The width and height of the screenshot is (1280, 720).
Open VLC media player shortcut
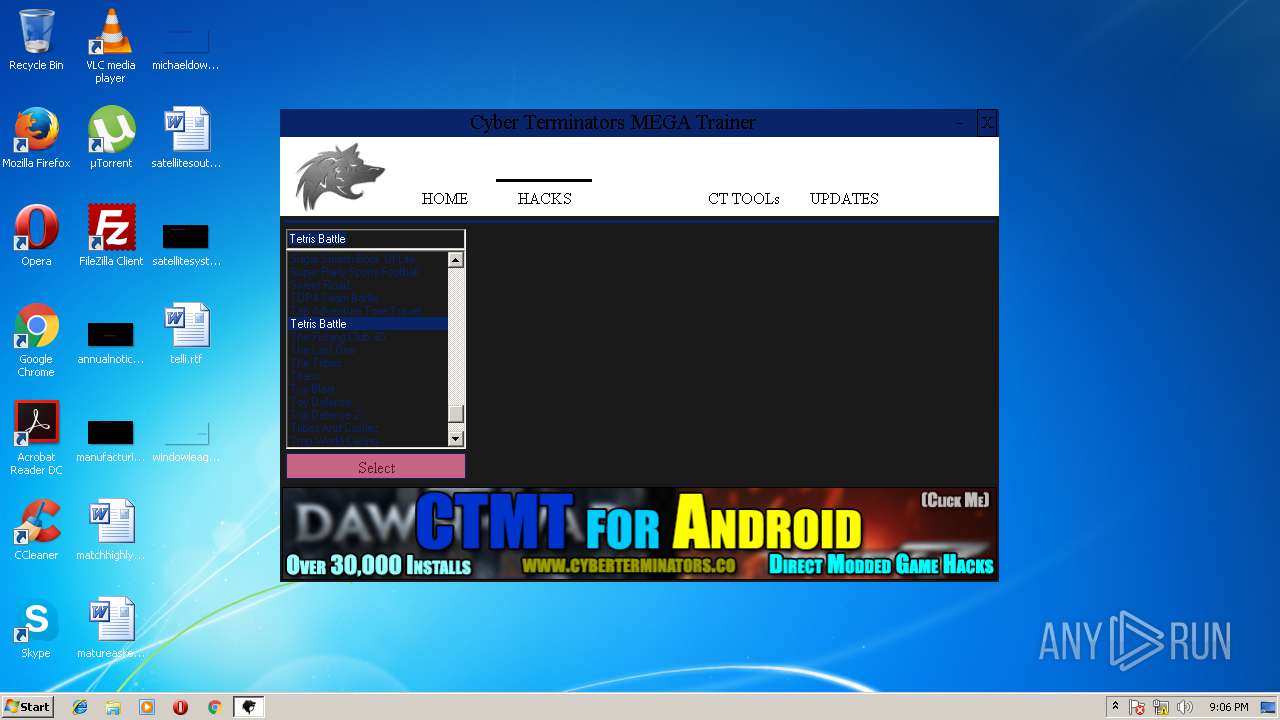point(110,45)
